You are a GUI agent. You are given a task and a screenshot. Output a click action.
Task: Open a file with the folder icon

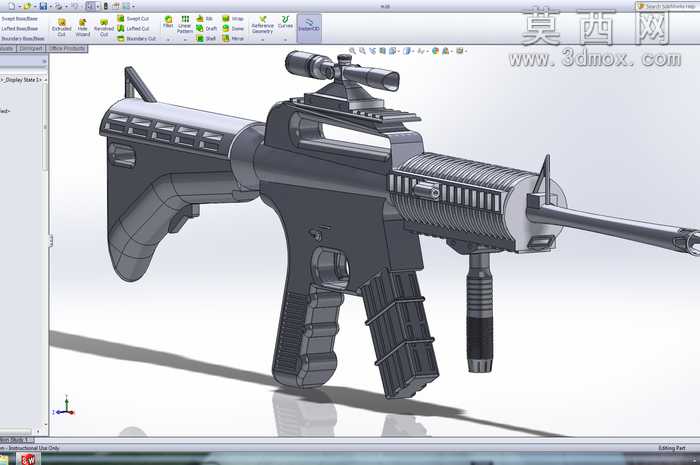click(27, 6)
